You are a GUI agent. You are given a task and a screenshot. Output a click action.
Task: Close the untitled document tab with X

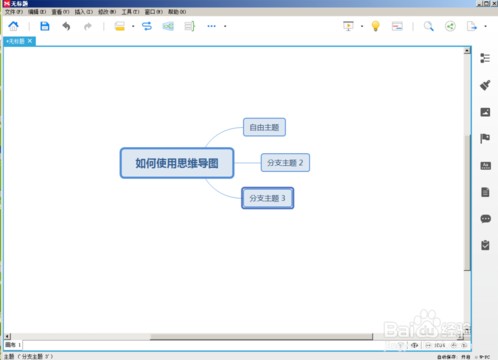(x=30, y=41)
